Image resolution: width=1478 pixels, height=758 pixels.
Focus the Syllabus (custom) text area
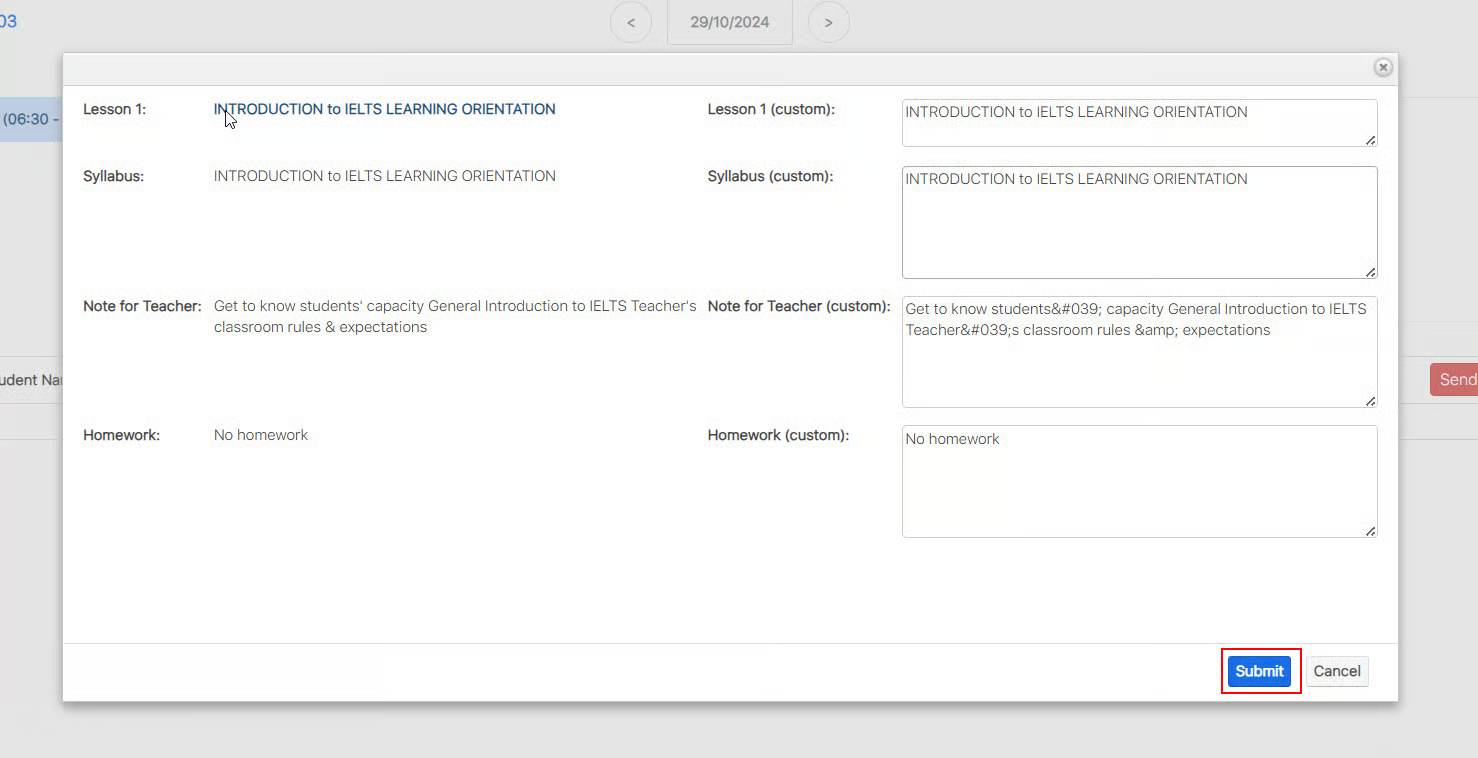1138,222
